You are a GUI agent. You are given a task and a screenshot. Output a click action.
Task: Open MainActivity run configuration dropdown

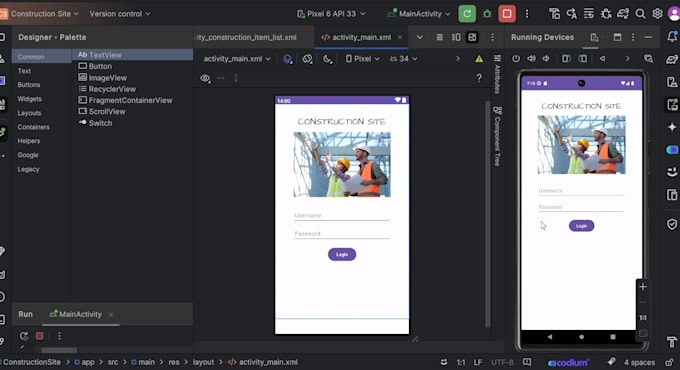click(419, 14)
